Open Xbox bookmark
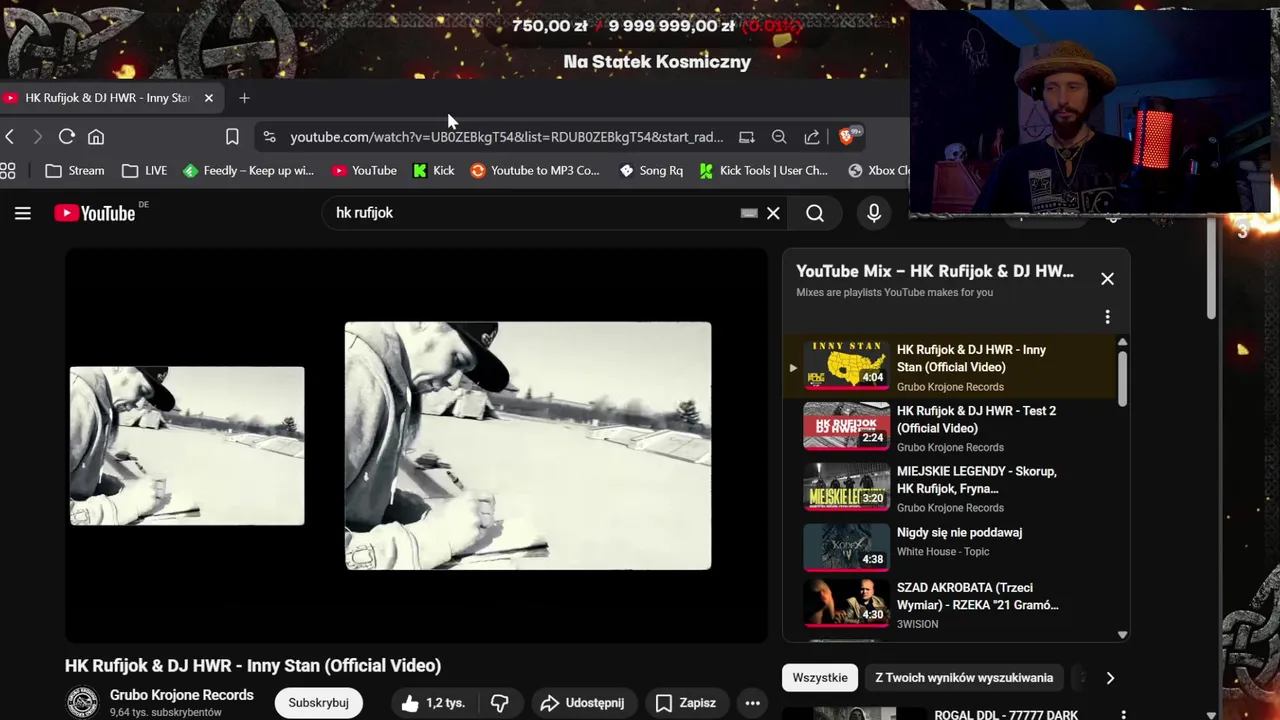 [x=879, y=171]
